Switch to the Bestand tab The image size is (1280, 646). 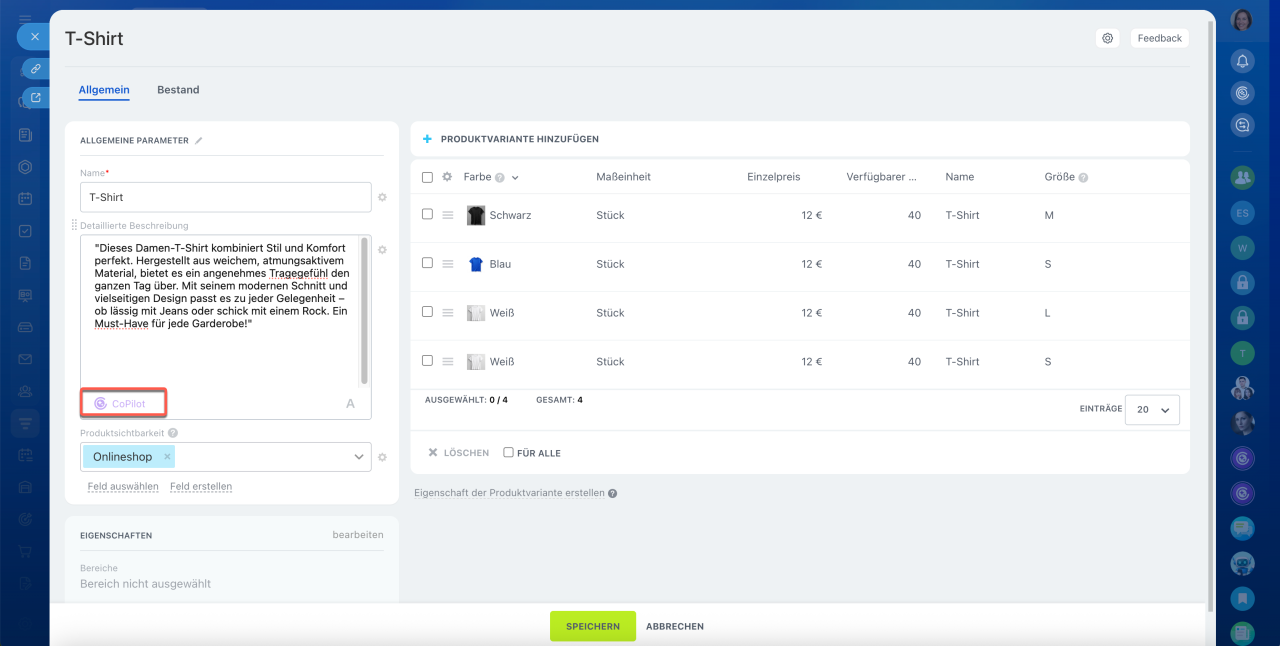pyautogui.click(x=178, y=90)
